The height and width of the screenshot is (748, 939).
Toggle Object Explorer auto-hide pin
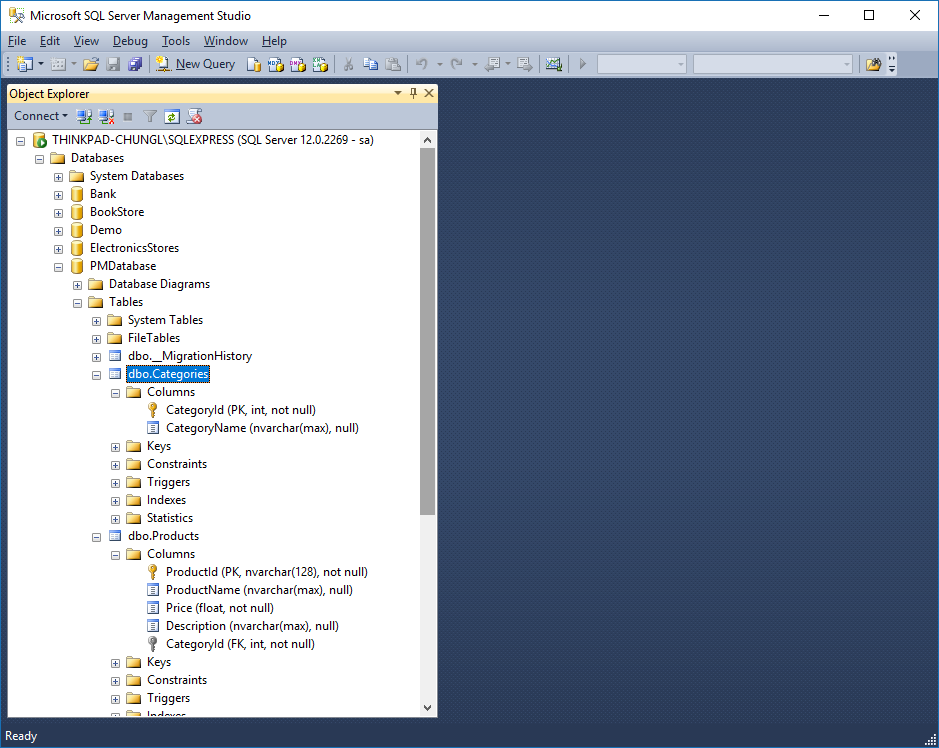click(413, 93)
